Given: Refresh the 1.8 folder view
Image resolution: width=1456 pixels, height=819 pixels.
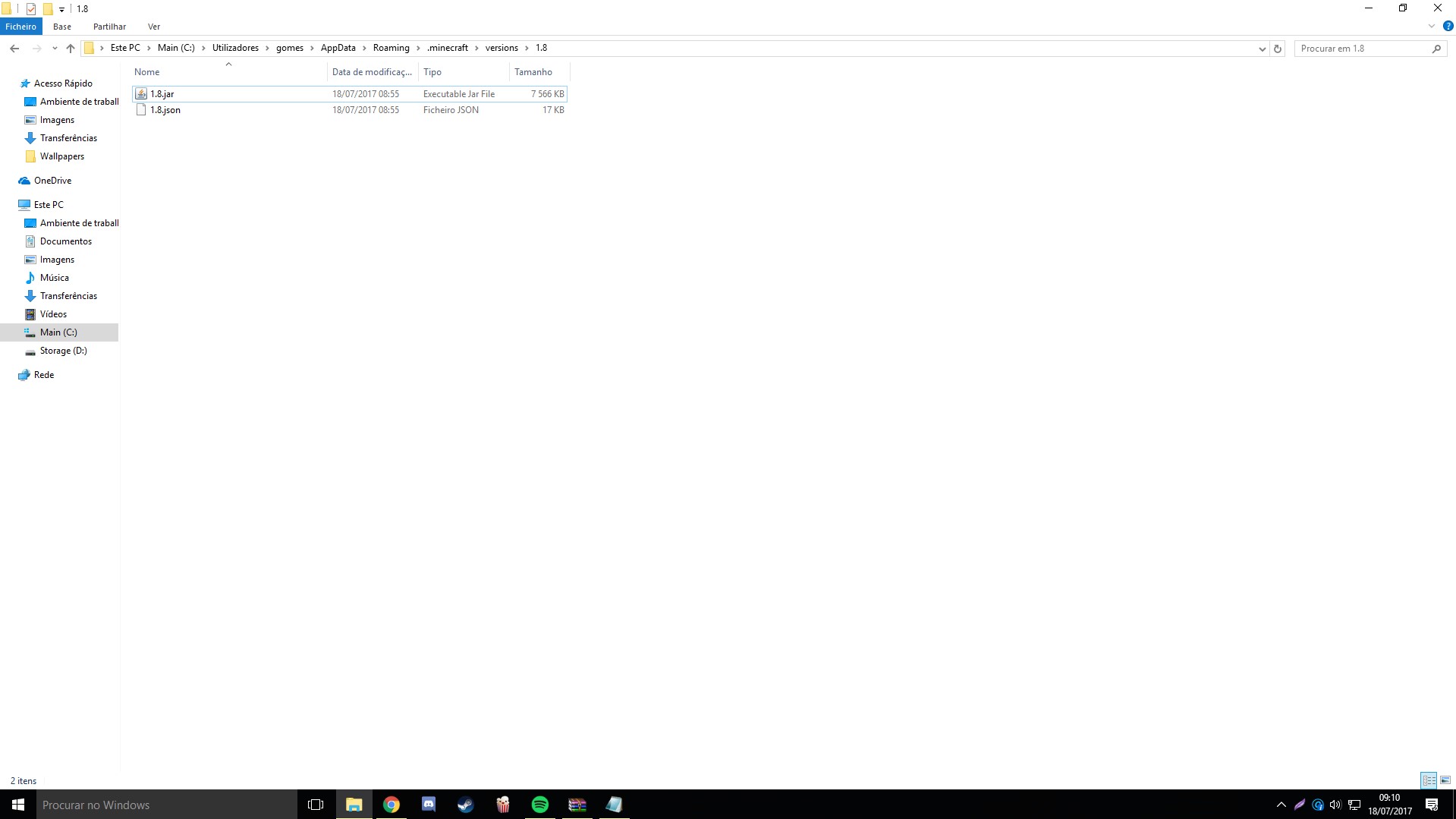Looking at the screenshot, I should [x=1278, y=48].
